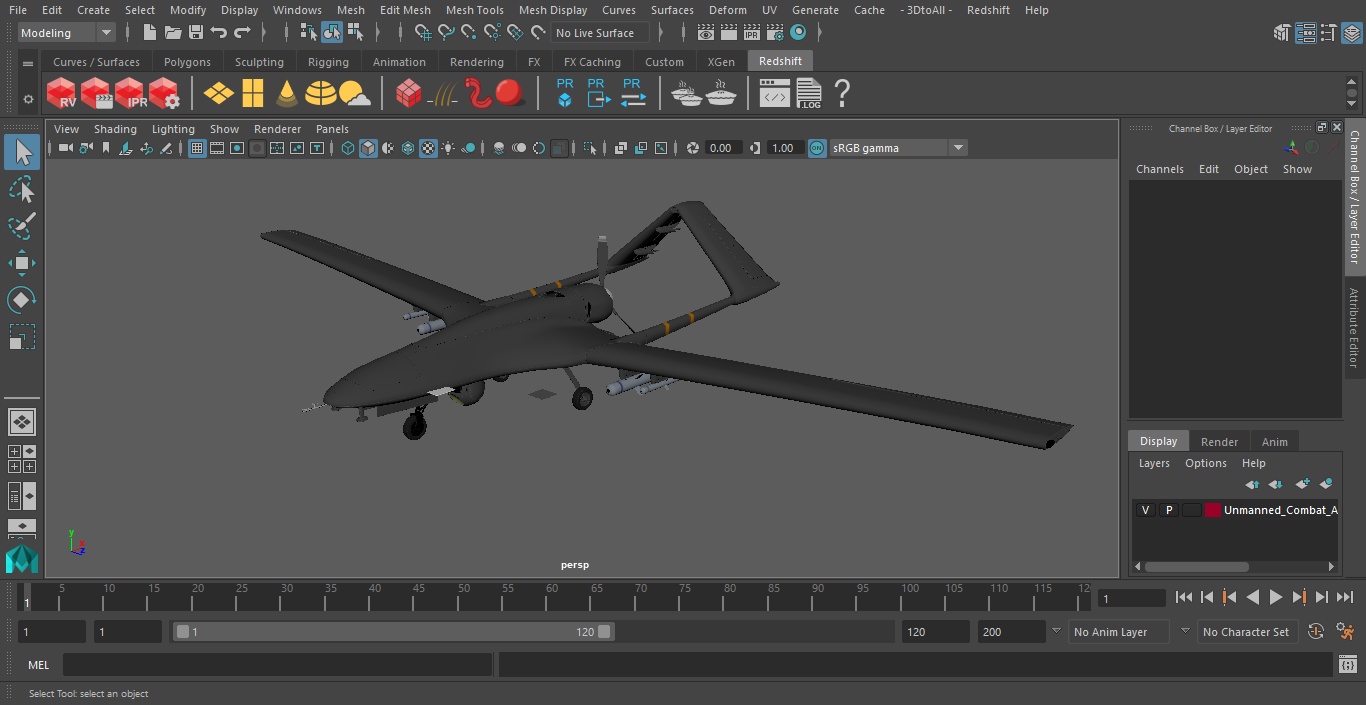
Task: Choose the Rotate tool in toolbox
Action: coord(22,300)
